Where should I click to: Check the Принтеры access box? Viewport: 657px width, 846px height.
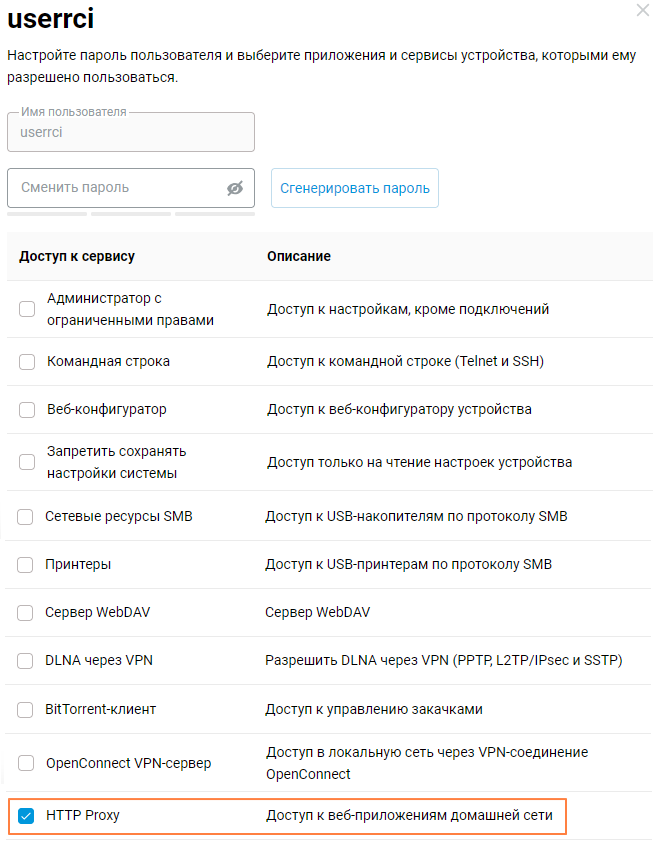coord(25,565)
